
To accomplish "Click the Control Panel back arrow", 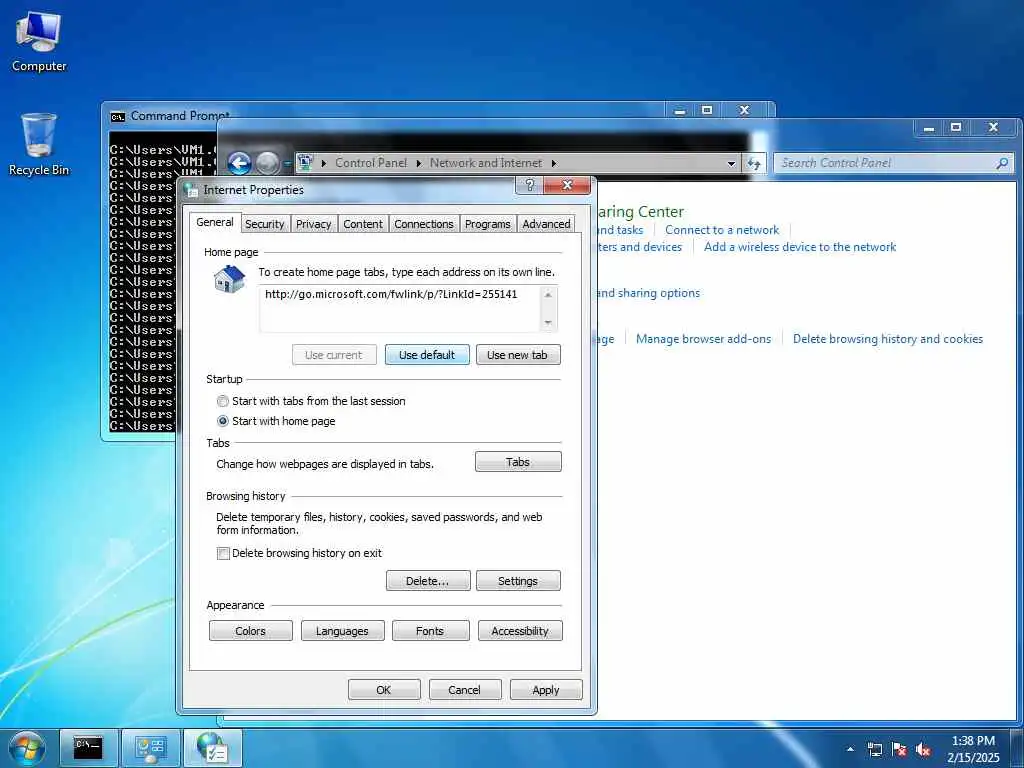I will coord(240,163).
